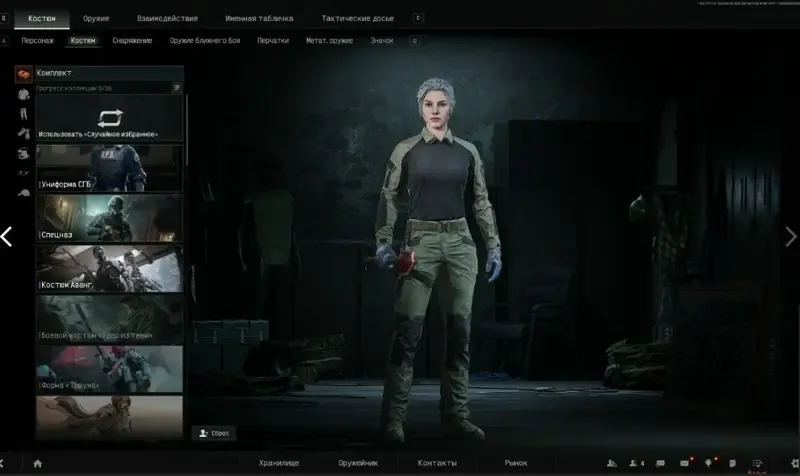800x476 pixels.
Task: Select the face mask category icon
Action: [x=23, y=153]
